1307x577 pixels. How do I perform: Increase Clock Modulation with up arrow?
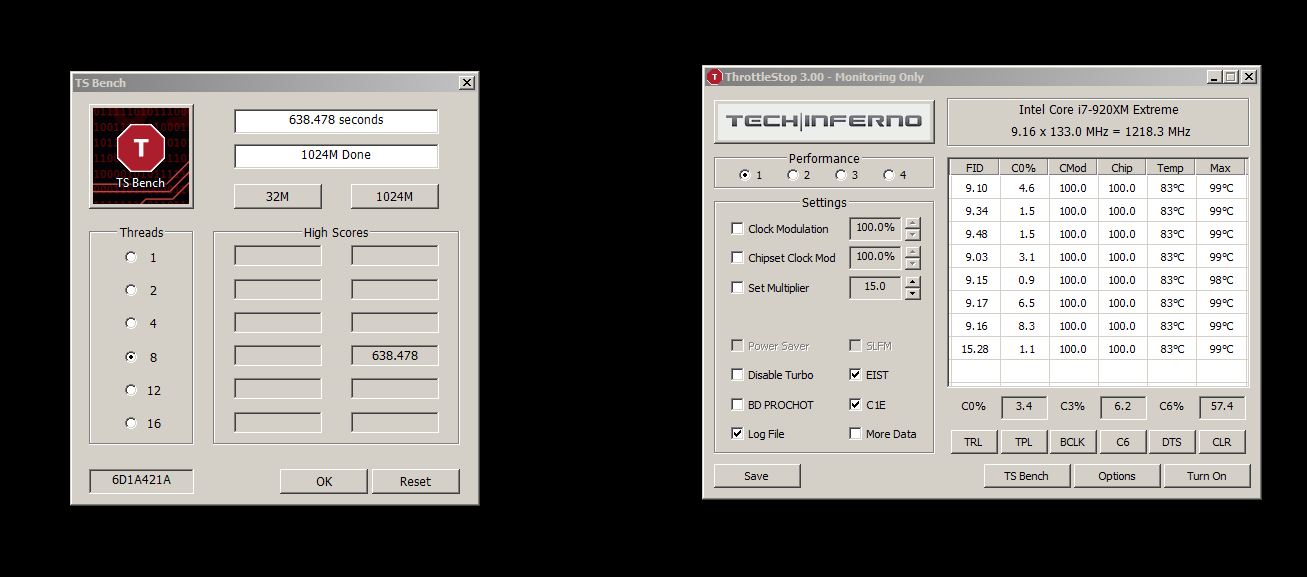[x=912, y=223]
